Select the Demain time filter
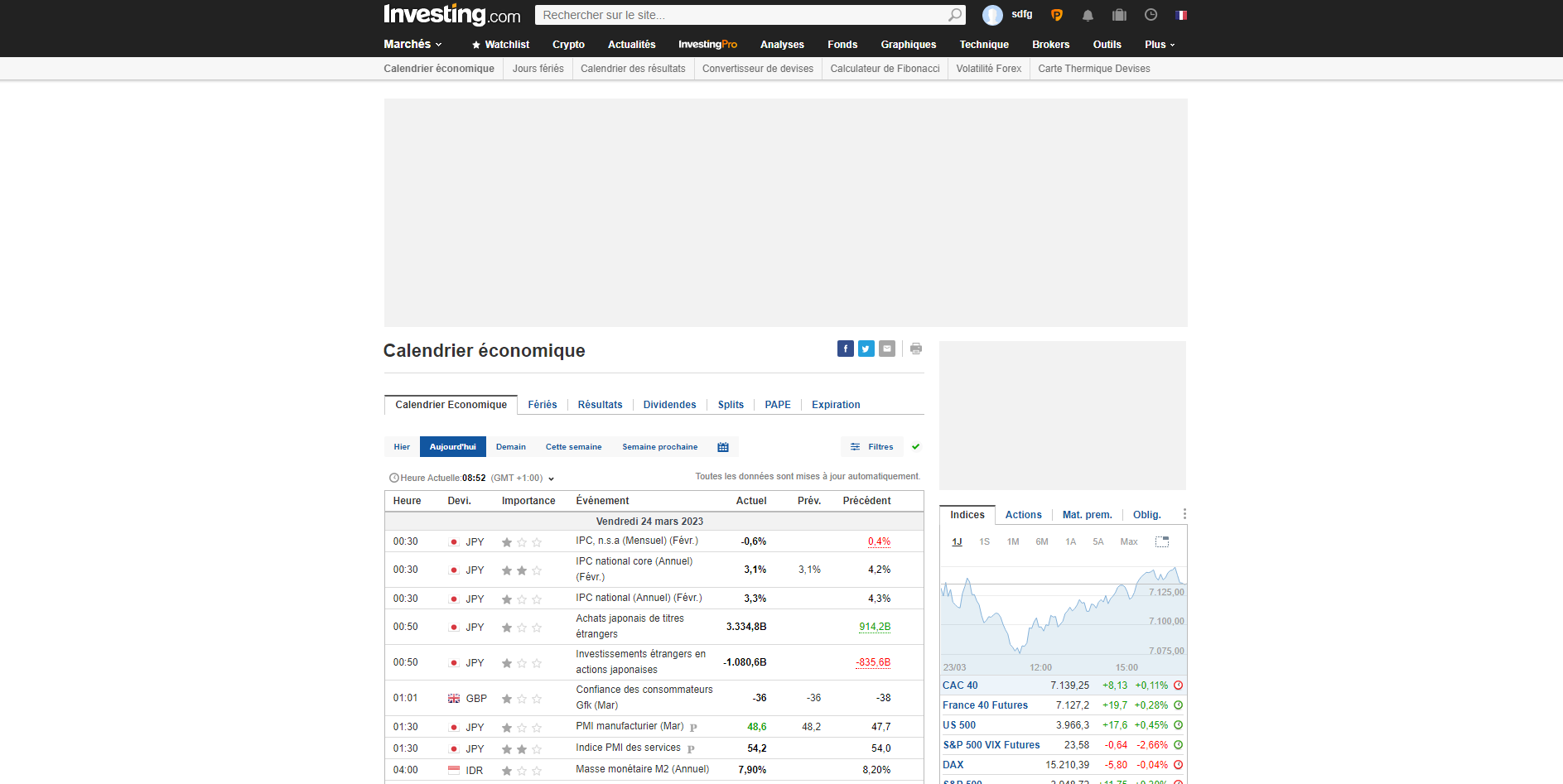Image resolution: width=1563 pixels, height=784 pixels. [510, 447]
